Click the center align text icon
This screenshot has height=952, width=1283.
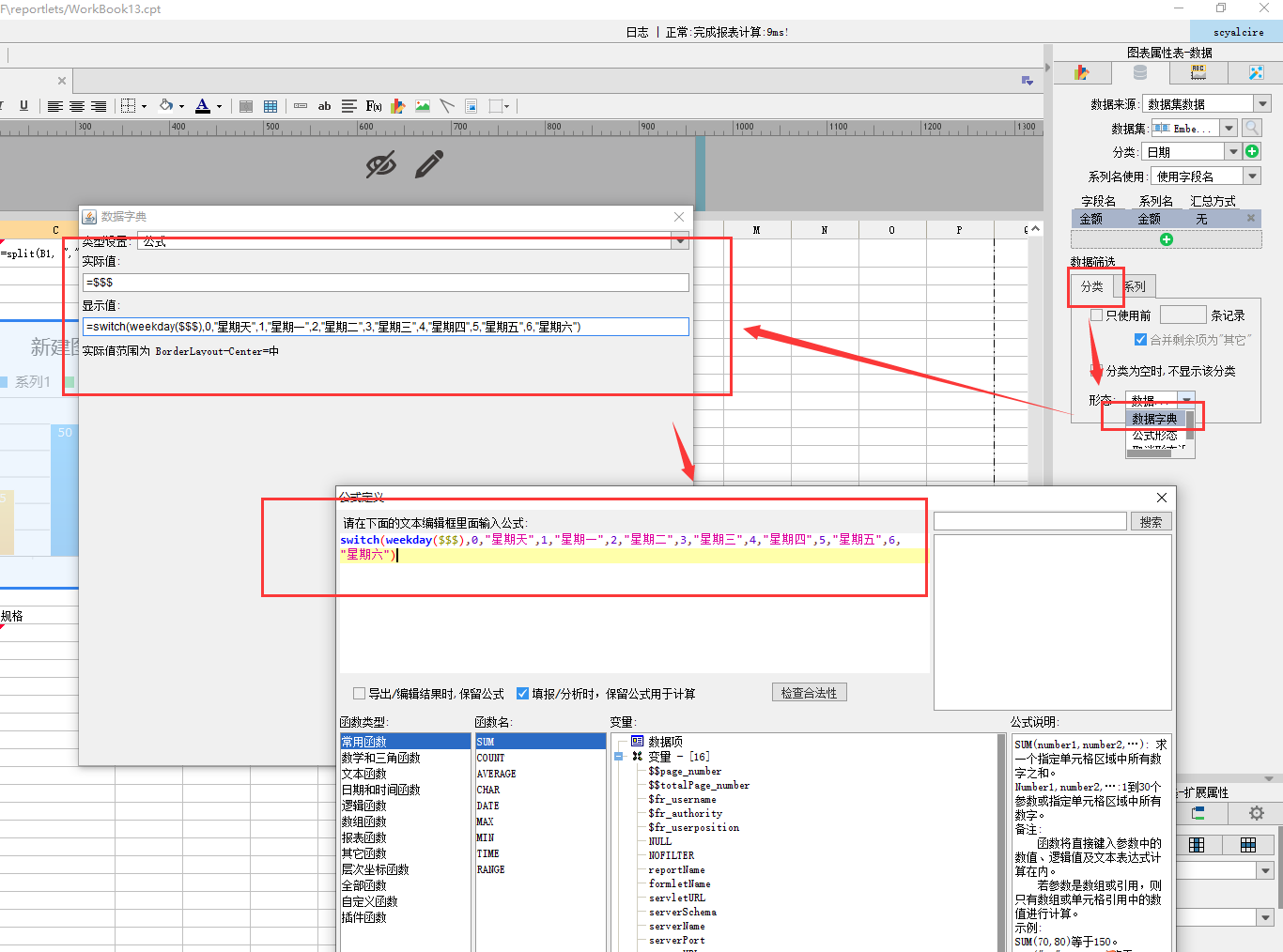77,106
